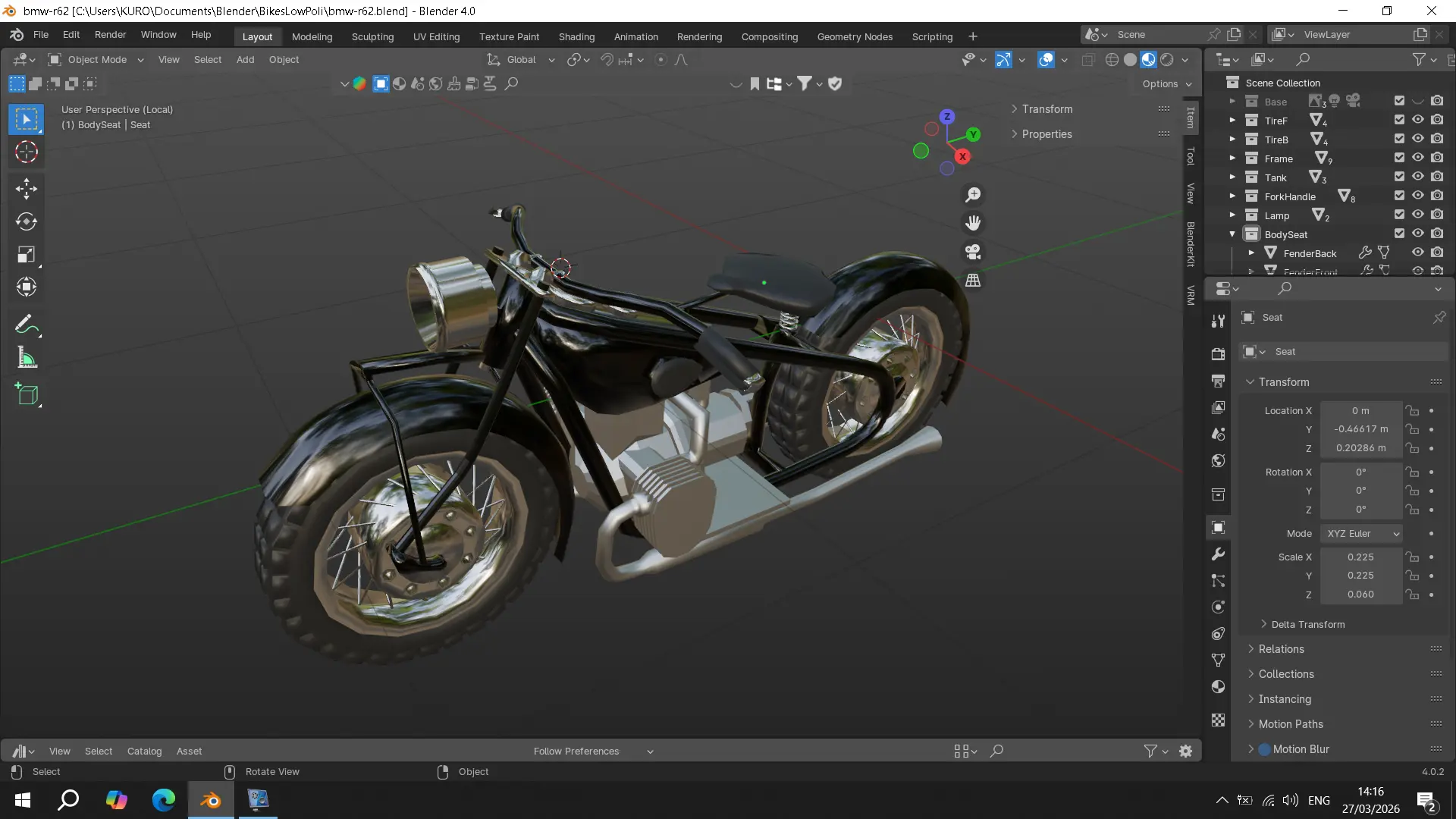The image size is (1456, 819).
Task: Open the Global orientation dropdown
Action: tap(521, 60)
